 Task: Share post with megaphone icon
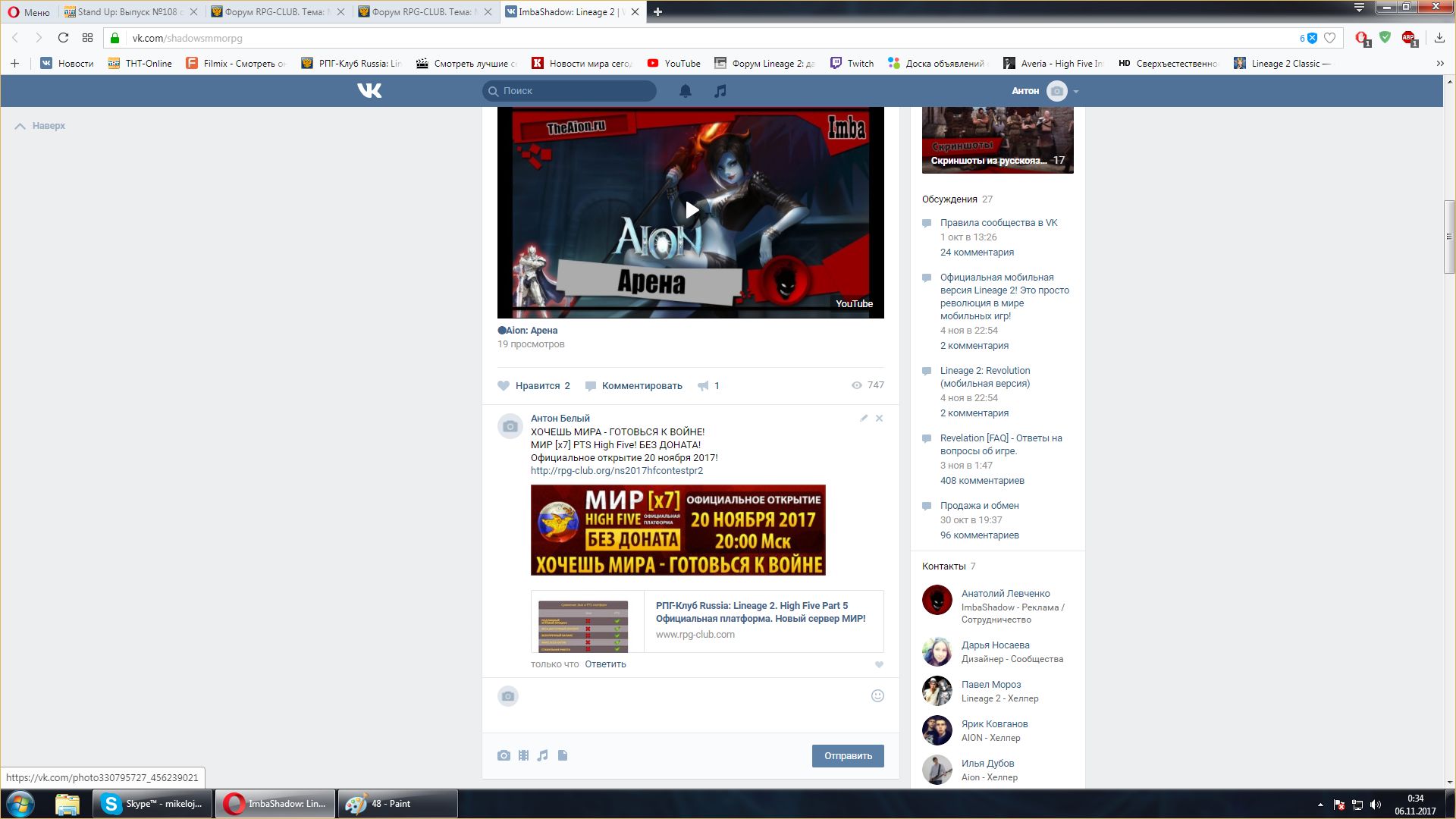(703, 386)
